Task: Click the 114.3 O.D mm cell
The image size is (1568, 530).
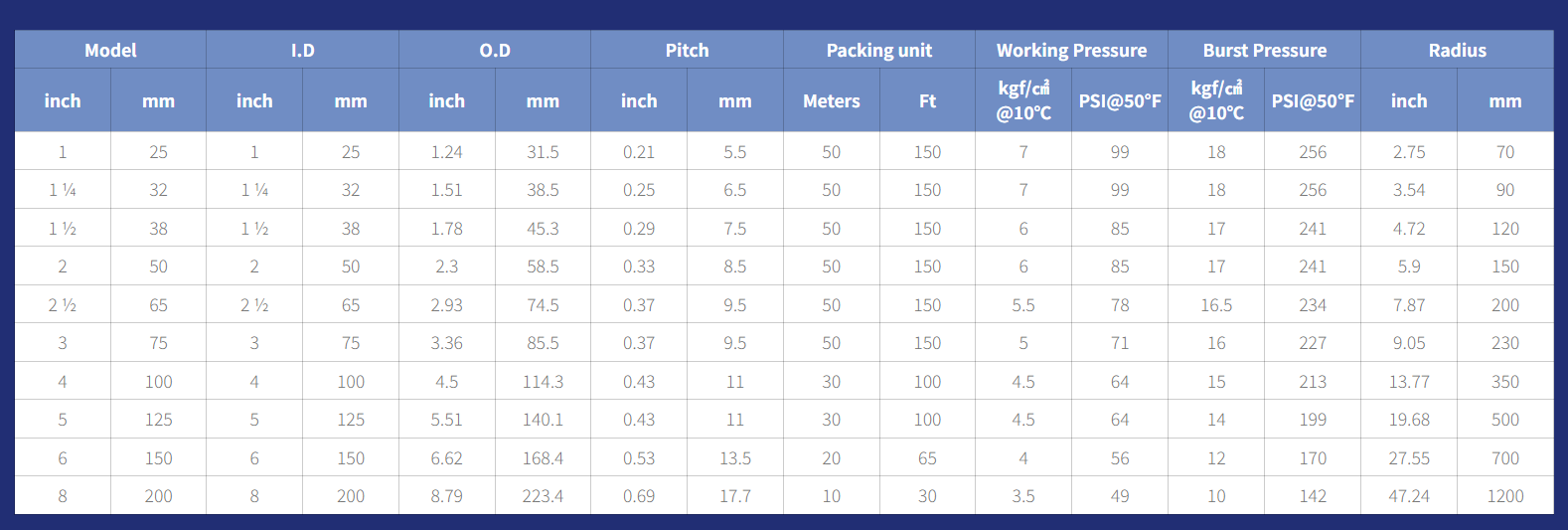Action: [x=544, y=382]
